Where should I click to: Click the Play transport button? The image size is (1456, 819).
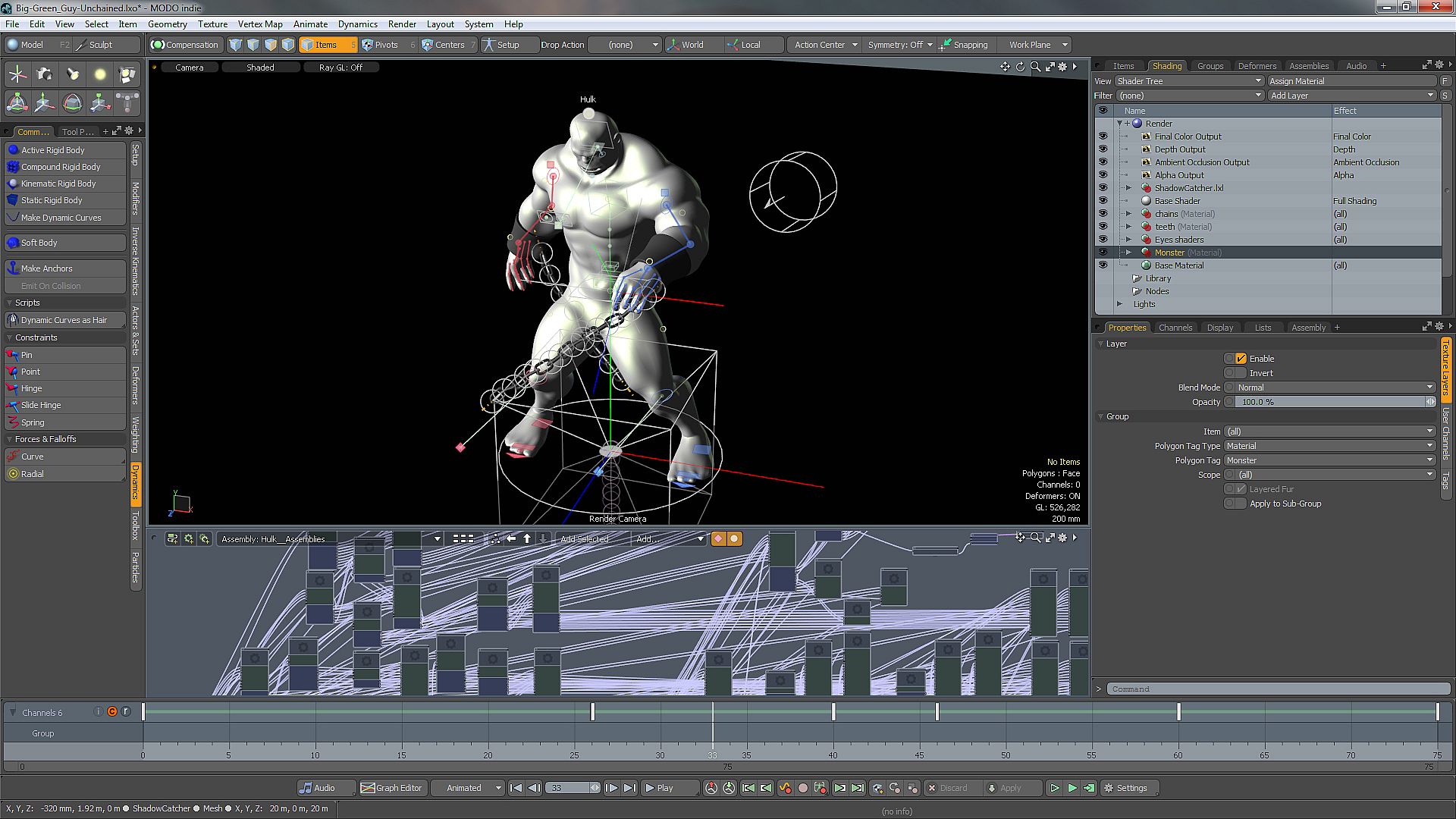pos(658,788)
